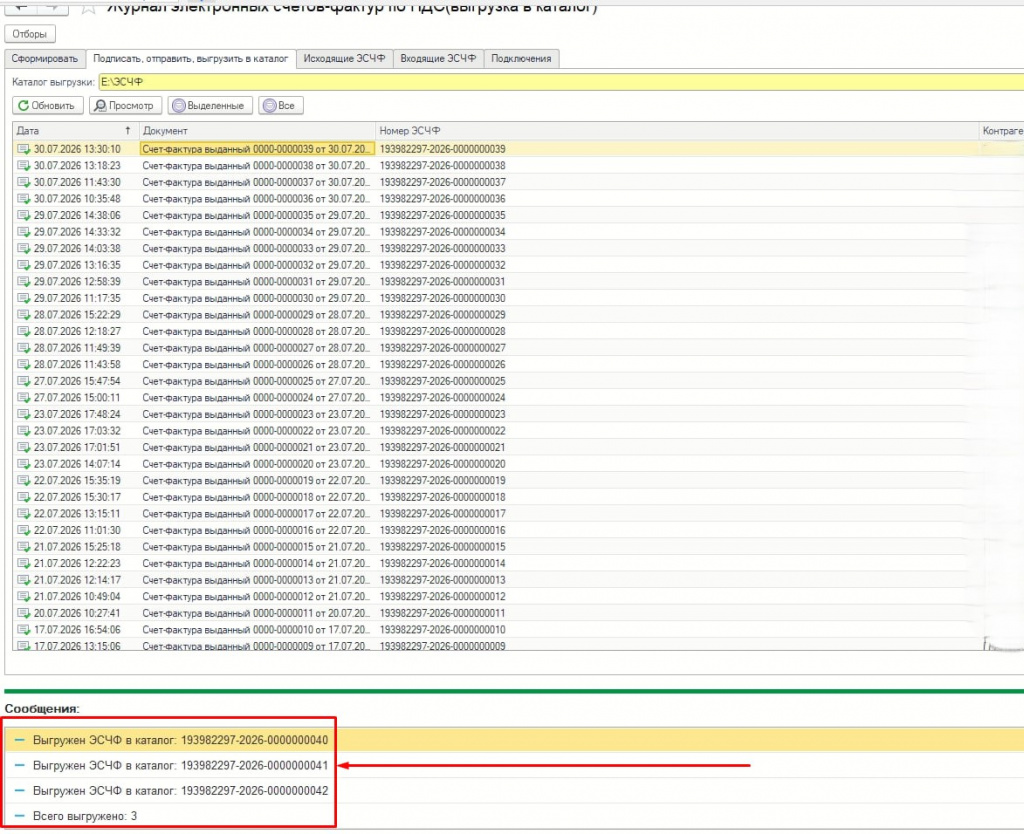This screenshot has width=1024, height=834.
Task: Click ЭСЧФ number 193982297-2026-0000000038
Action: pos(443,166)
